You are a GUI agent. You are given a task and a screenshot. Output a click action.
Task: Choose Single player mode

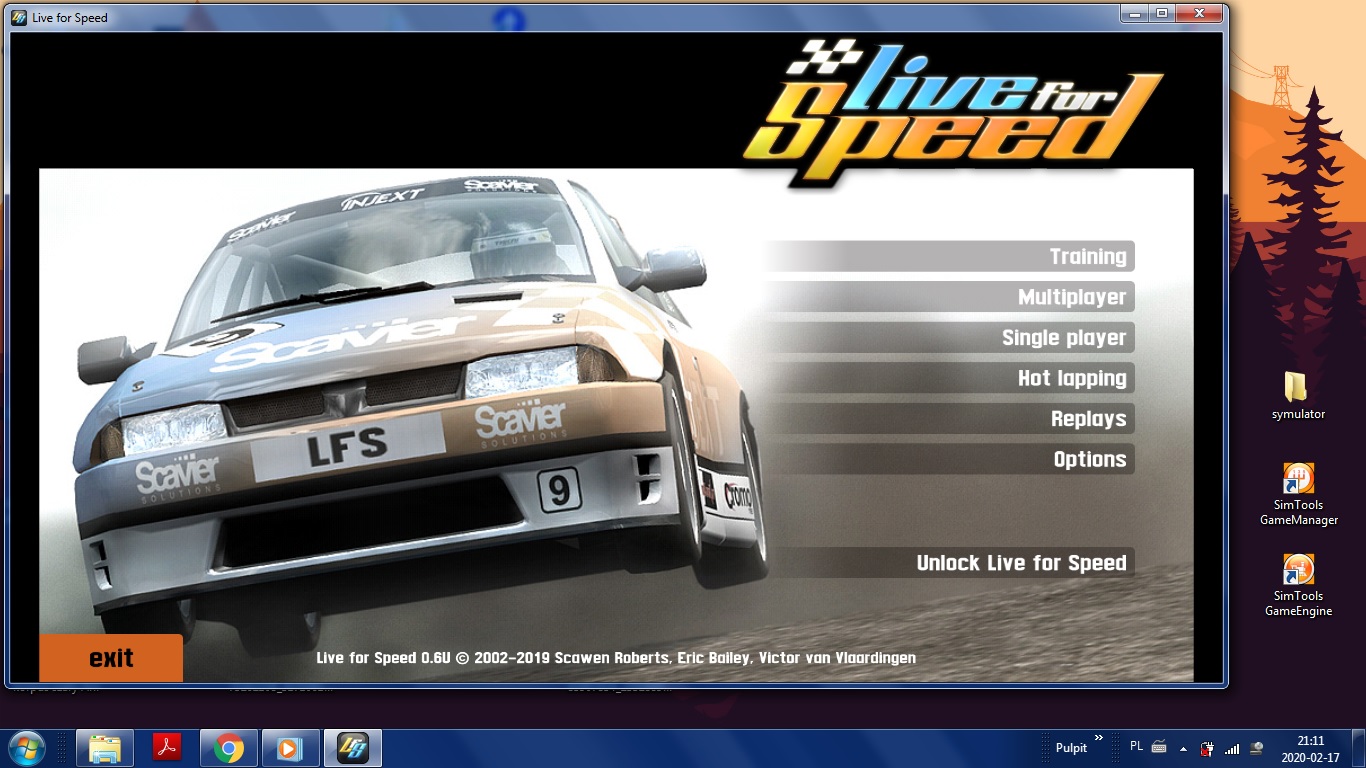(950, 338)
